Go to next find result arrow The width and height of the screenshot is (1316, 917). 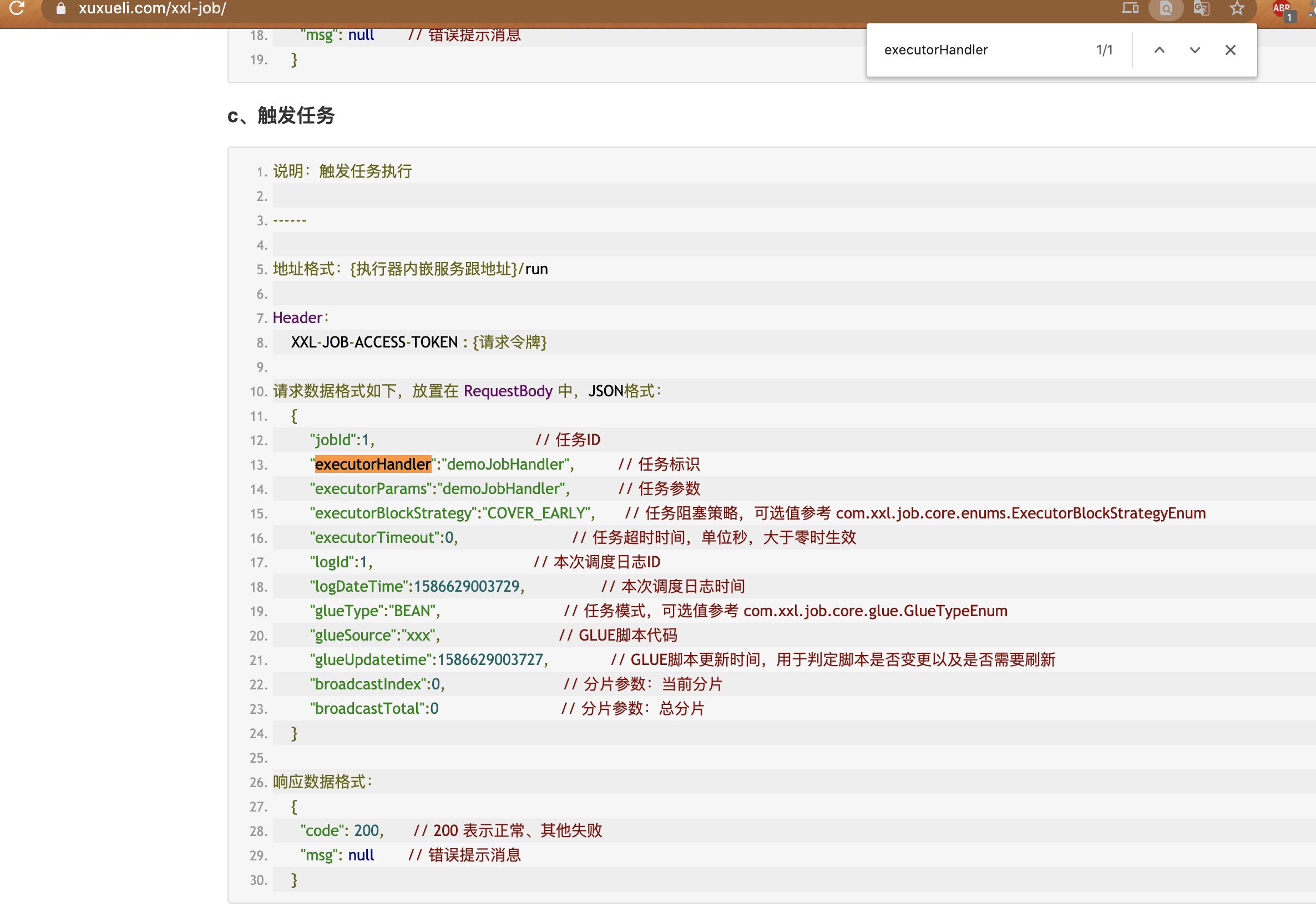(1194, 50)
